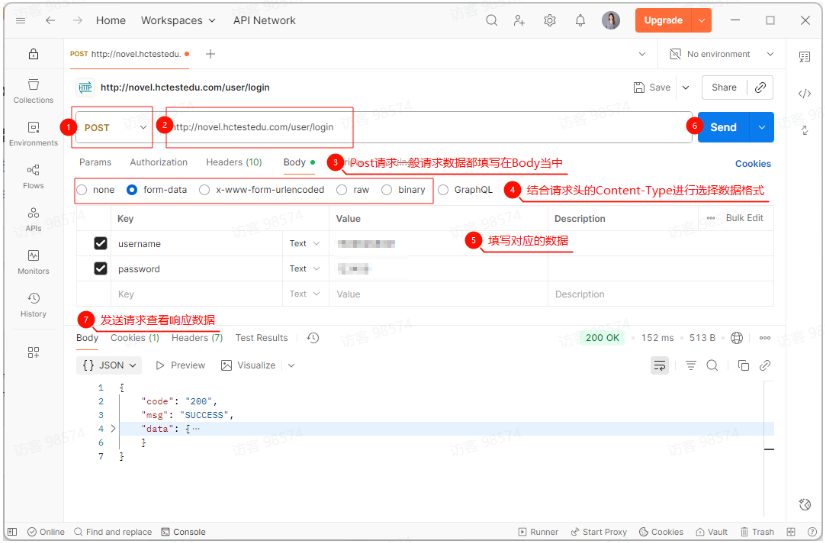Add a new request tab

(x=210, y=54)
